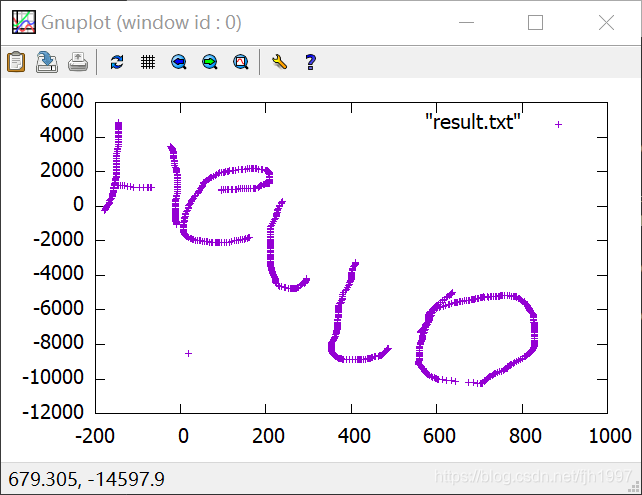Replot the graph with refresh icon
642x495 pixels.
point(117,62)
